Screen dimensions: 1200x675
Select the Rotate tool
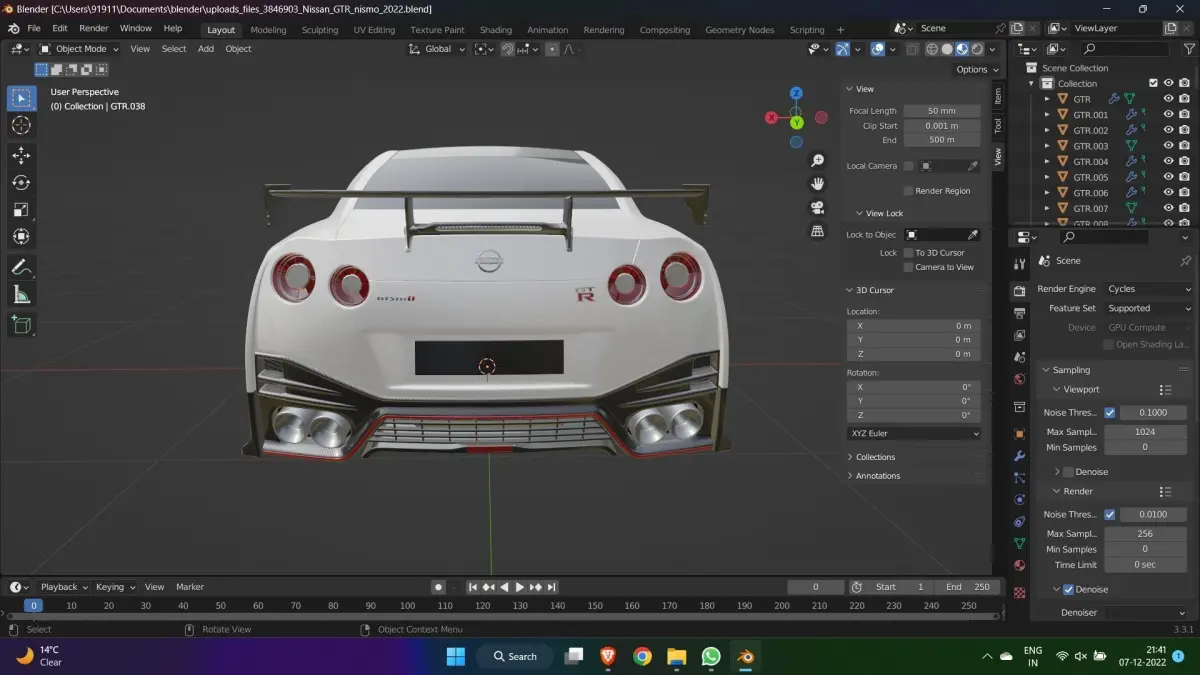pos(21,183)
